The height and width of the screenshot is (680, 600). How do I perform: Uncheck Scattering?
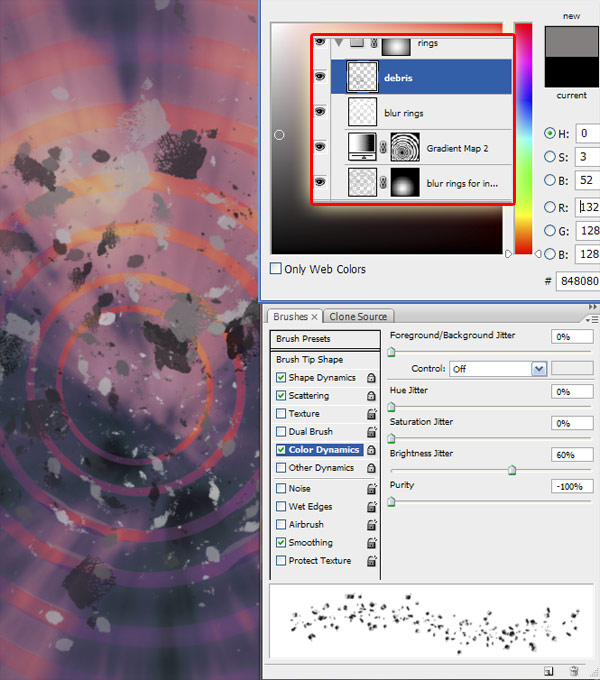click(x=281, y=396)
